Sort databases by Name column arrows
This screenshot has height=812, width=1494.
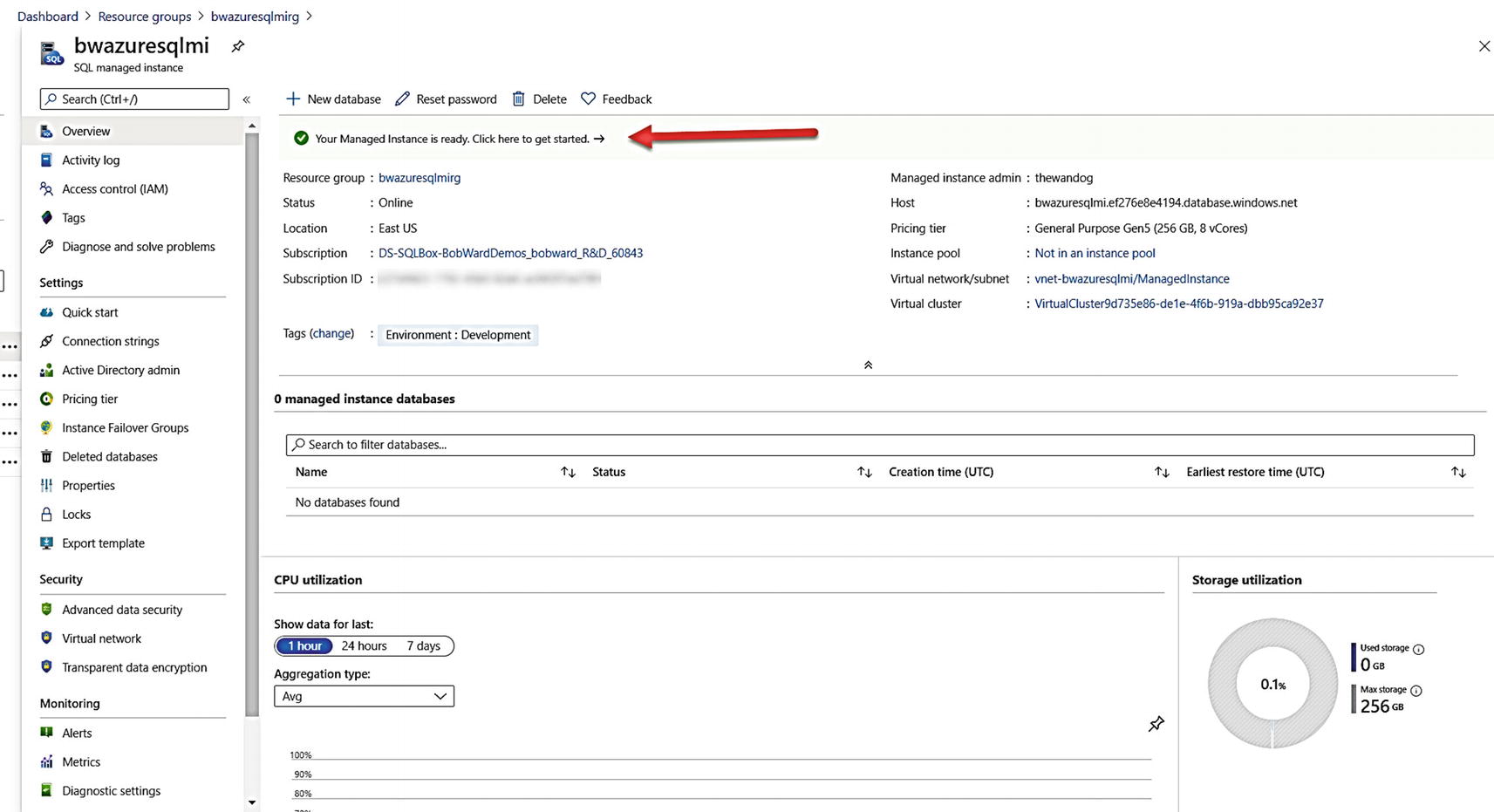tap(568, 472)
